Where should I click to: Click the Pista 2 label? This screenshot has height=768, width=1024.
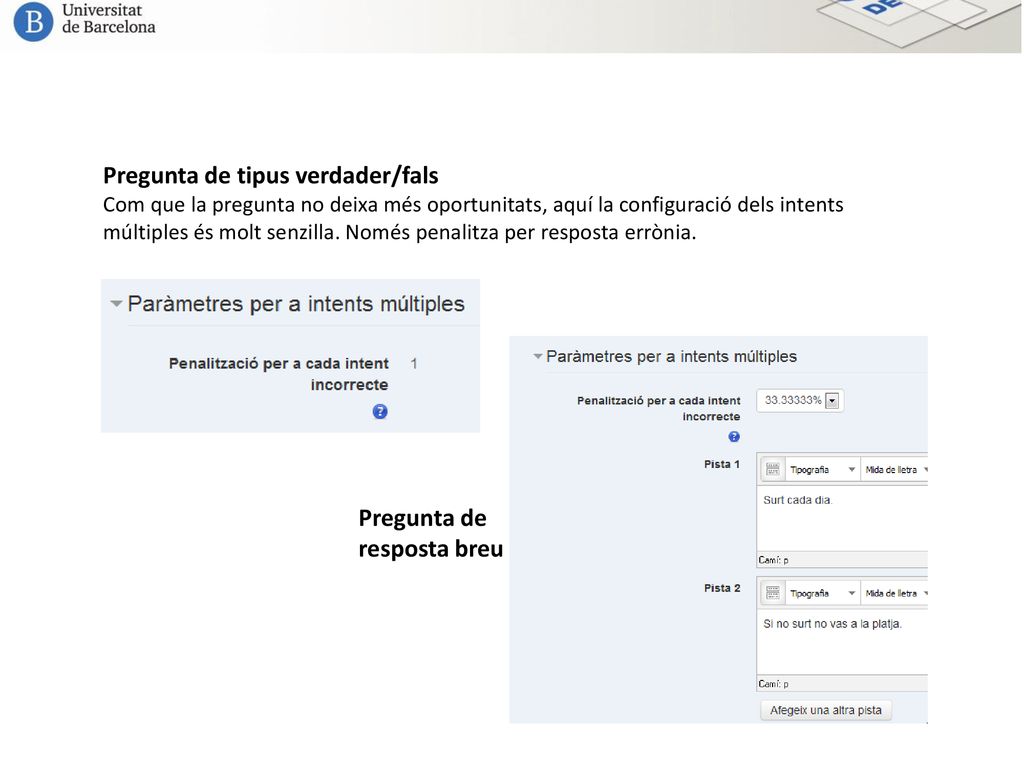coord(722,588)
